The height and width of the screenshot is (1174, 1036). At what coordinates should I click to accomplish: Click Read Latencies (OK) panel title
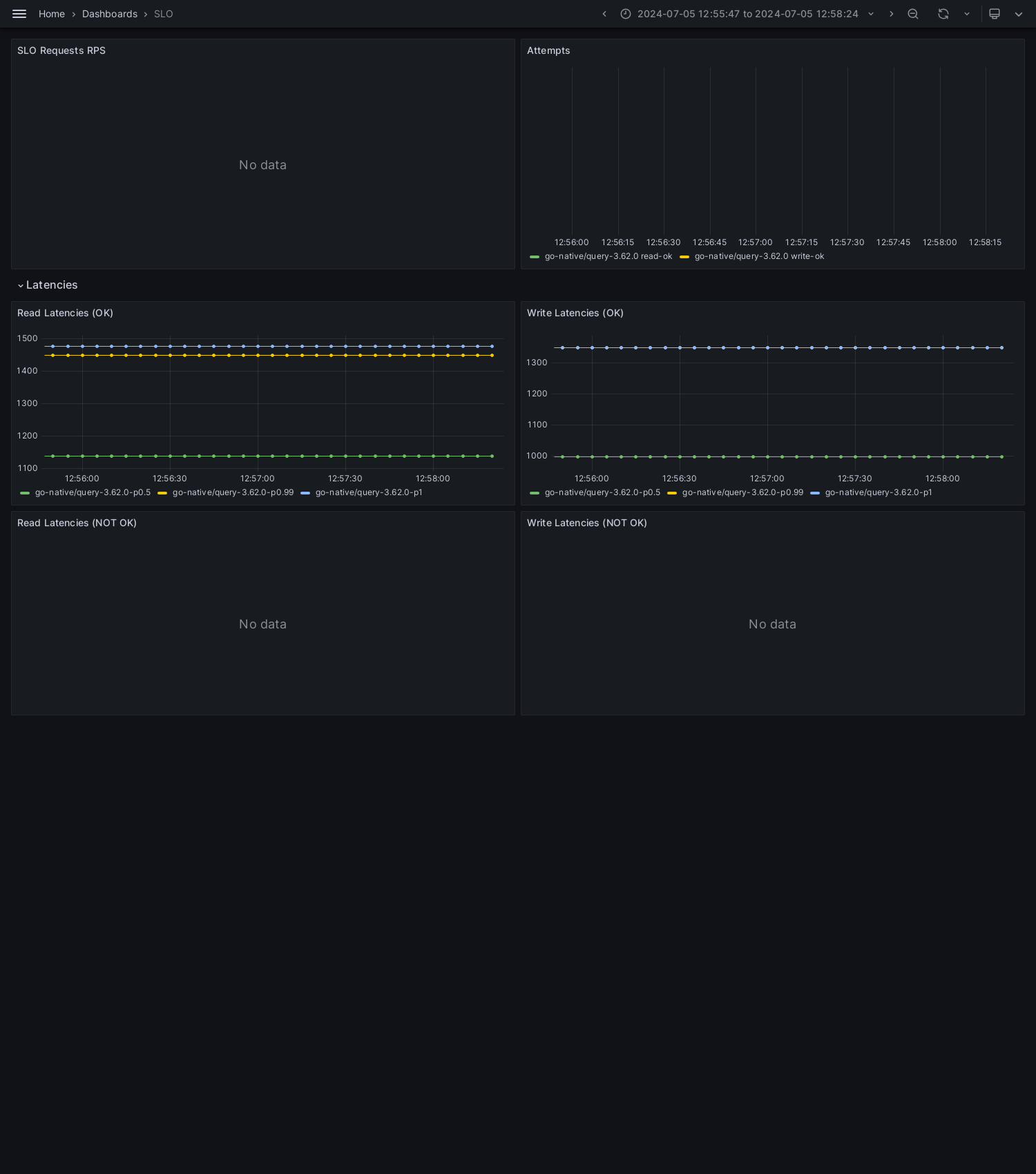click(65, 313)
